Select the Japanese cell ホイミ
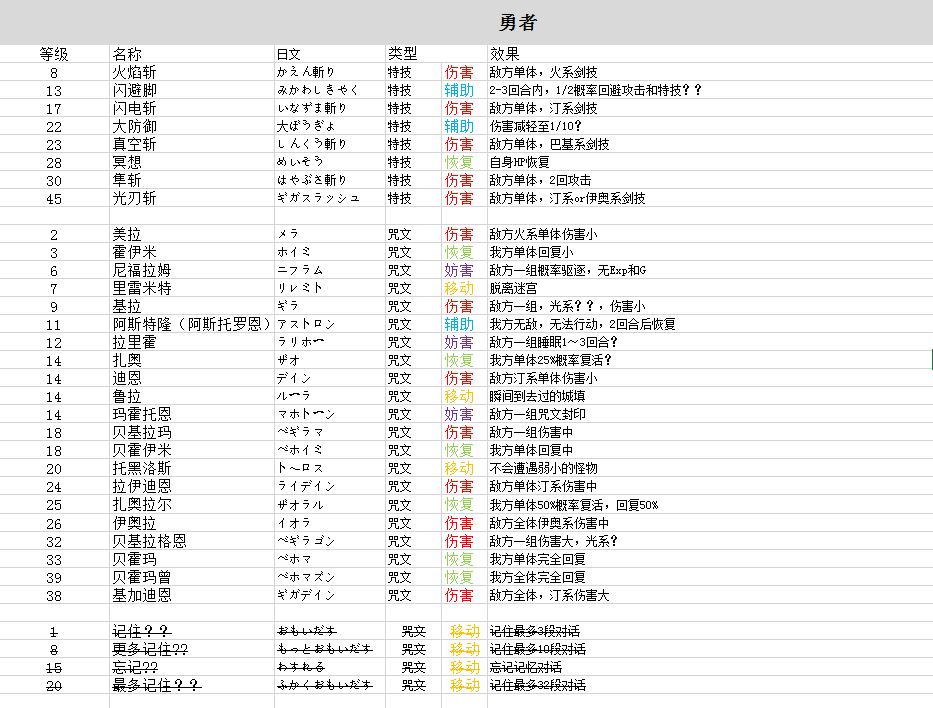The height and width of the screenshot is (708, 933). 294,252
